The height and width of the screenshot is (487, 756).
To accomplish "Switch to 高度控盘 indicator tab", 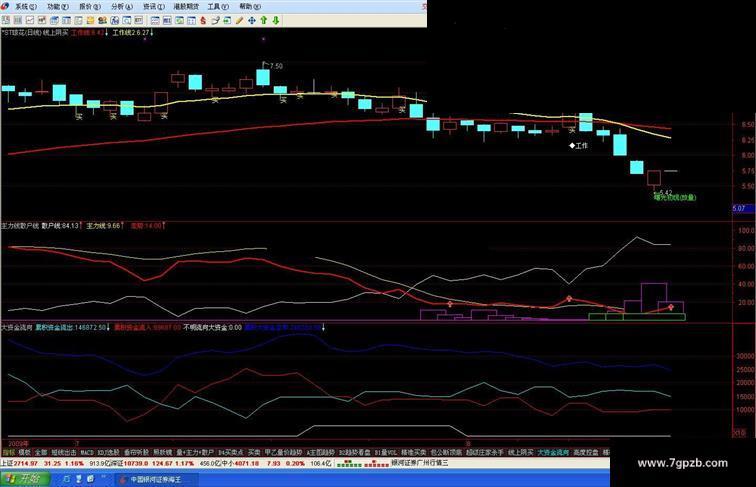I will (586, 452).
